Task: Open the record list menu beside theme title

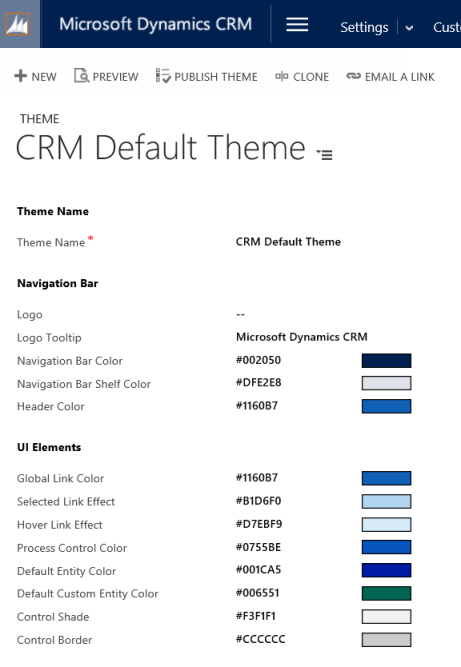Action: pos(324,154)
